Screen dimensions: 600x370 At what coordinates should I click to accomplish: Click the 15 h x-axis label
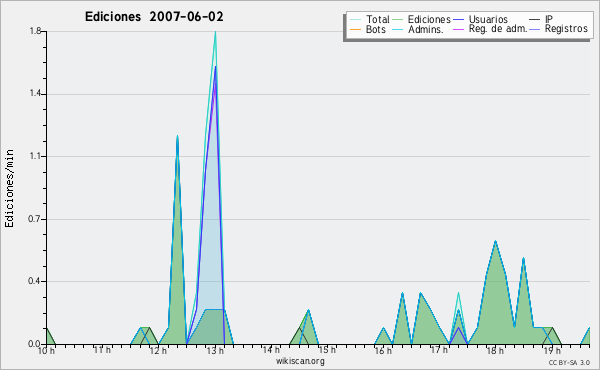(327, 349)
